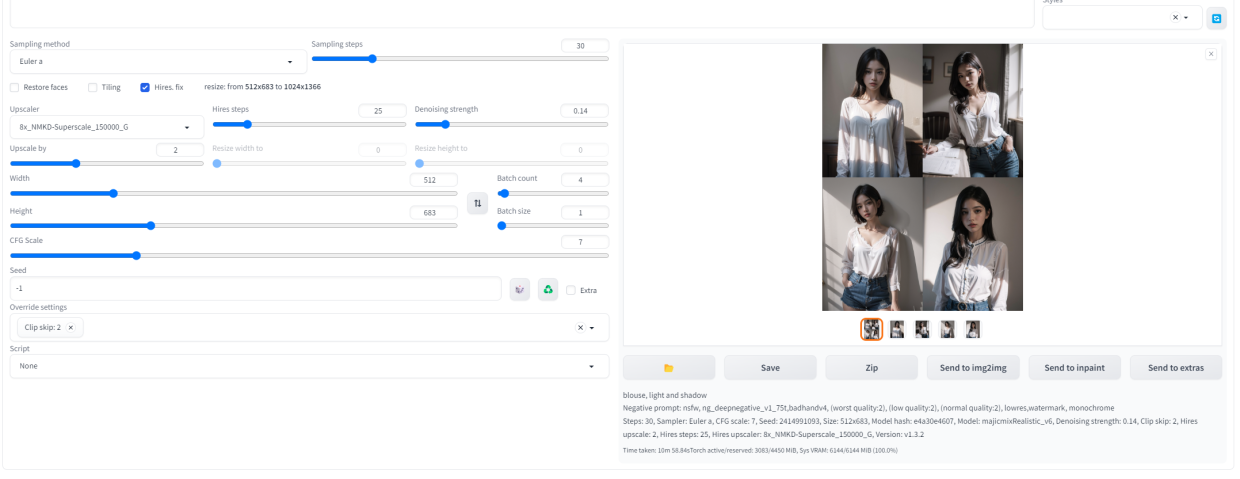Toggle the Restore faces checkbox
The height and width of the screenshot is (479, 1240).
(x=15, y=87)
